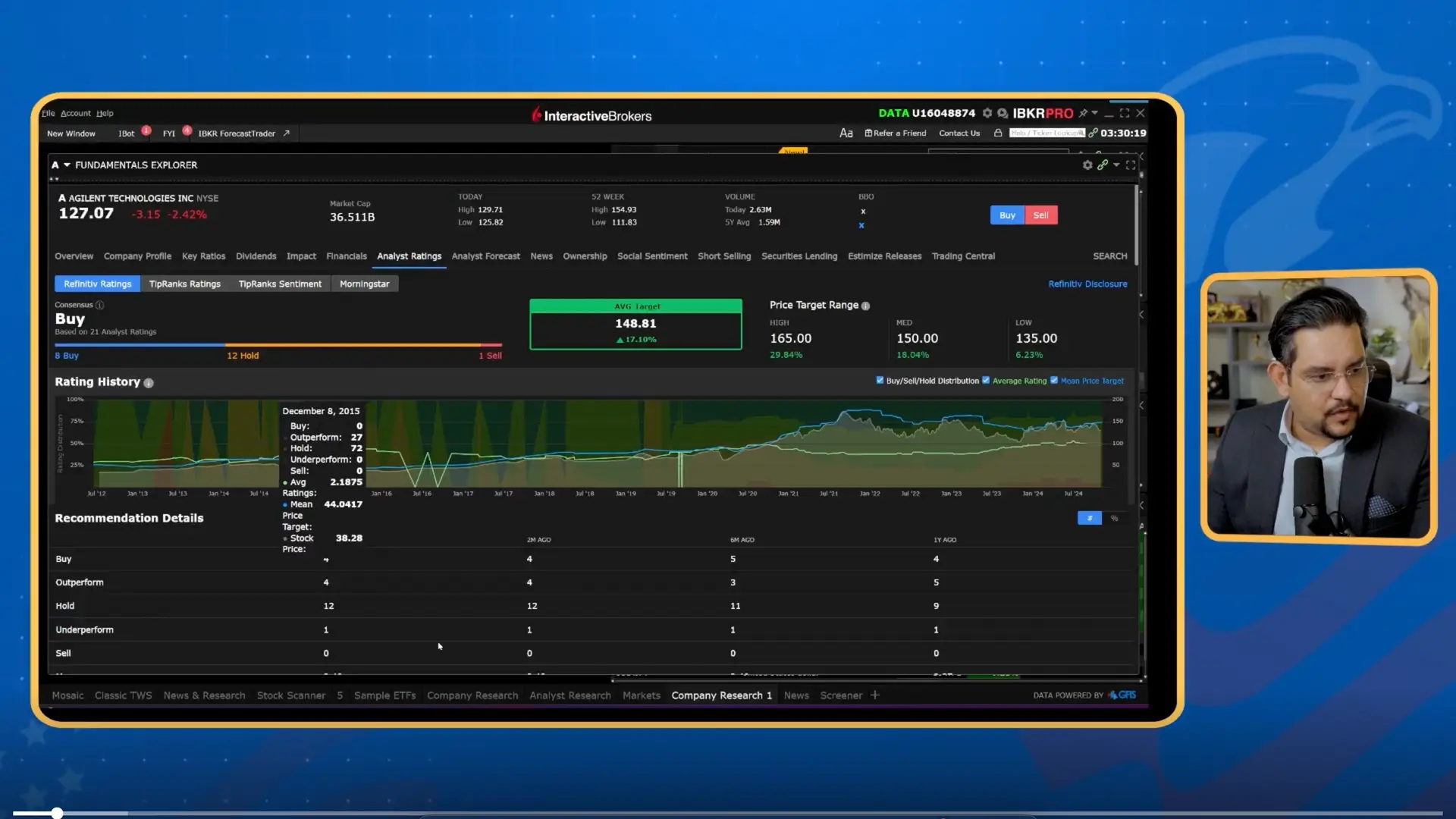The height and width of the screenshot is (819, 1456).
Task: Expand the dropdown arrow beside the pin icon
Action: click(x=1095, y=112)
